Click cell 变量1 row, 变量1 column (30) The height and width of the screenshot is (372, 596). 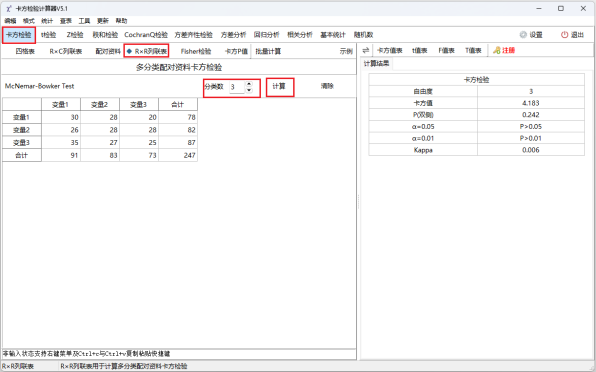(x=61, y=117)
